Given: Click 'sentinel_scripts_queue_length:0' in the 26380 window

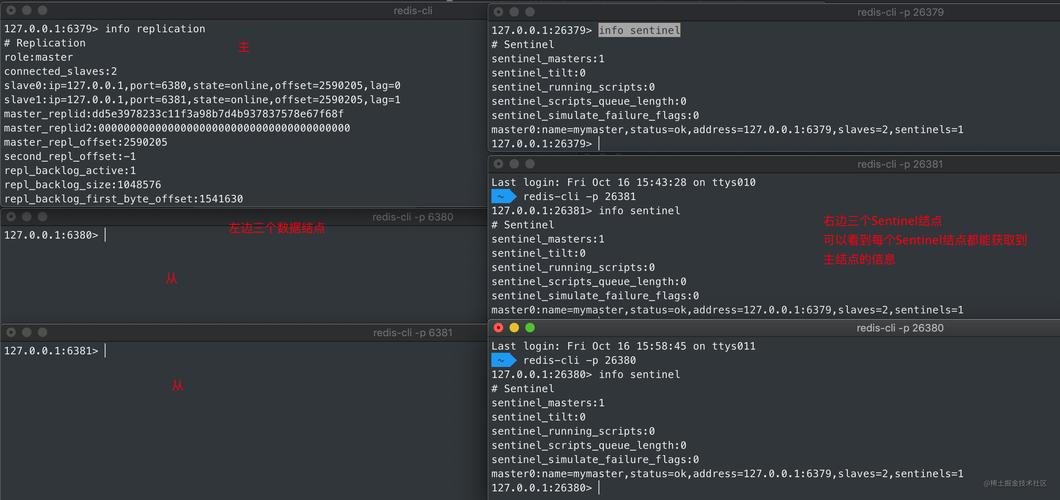Looking at the screenshot, I should [x=589, y=445].
